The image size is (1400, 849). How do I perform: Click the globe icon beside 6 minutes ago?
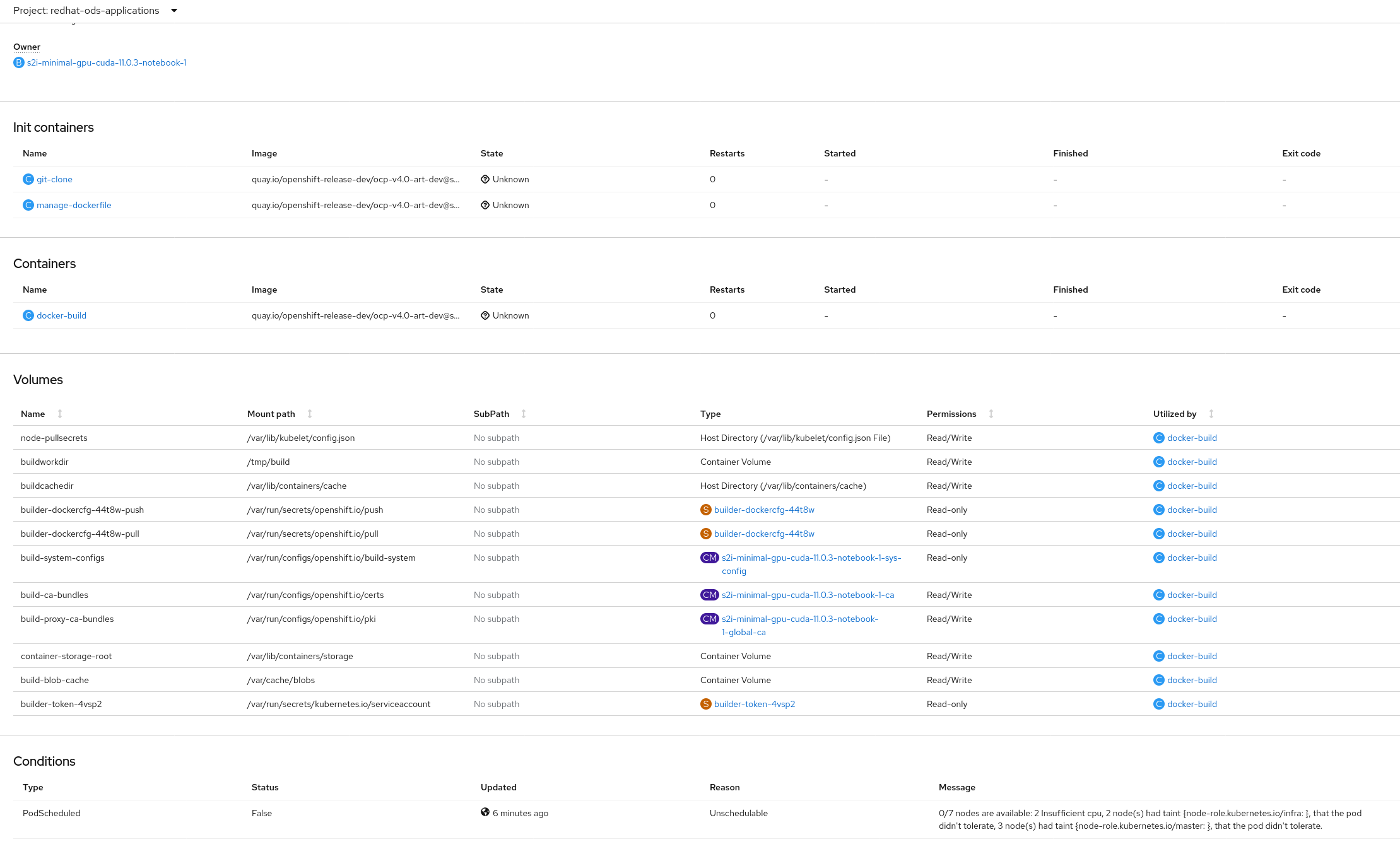coord(485,812)
